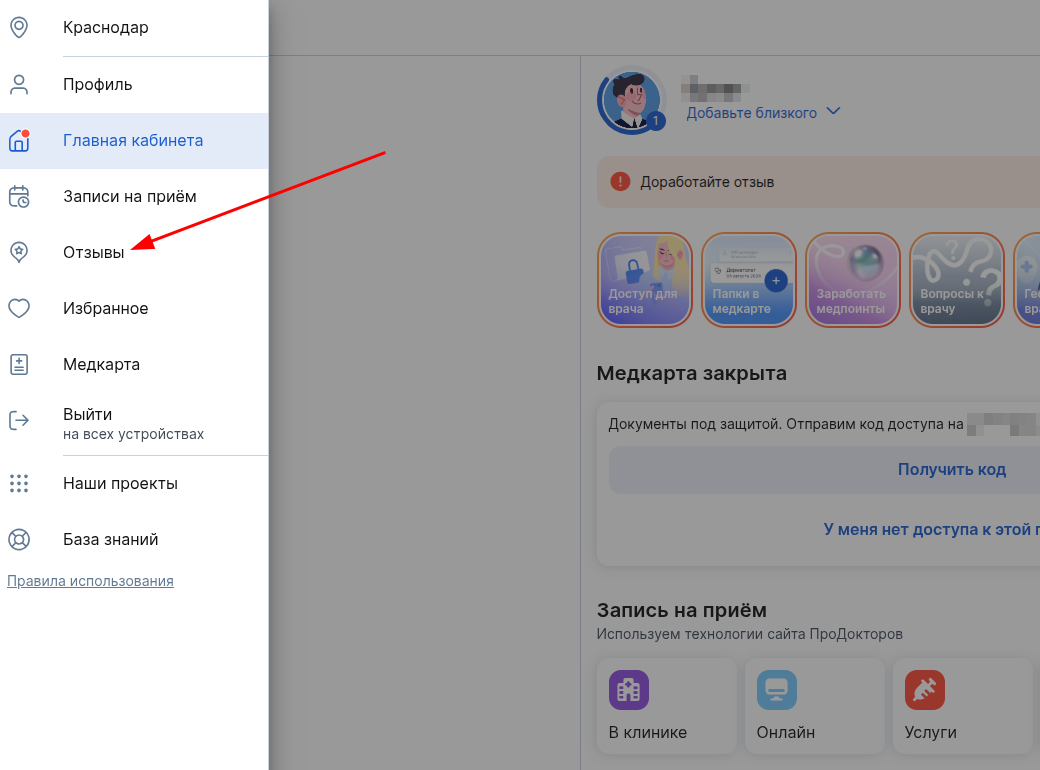Click У меня нет доступа link
Viewport: 1040px width, 770px height.
point(930,529)
